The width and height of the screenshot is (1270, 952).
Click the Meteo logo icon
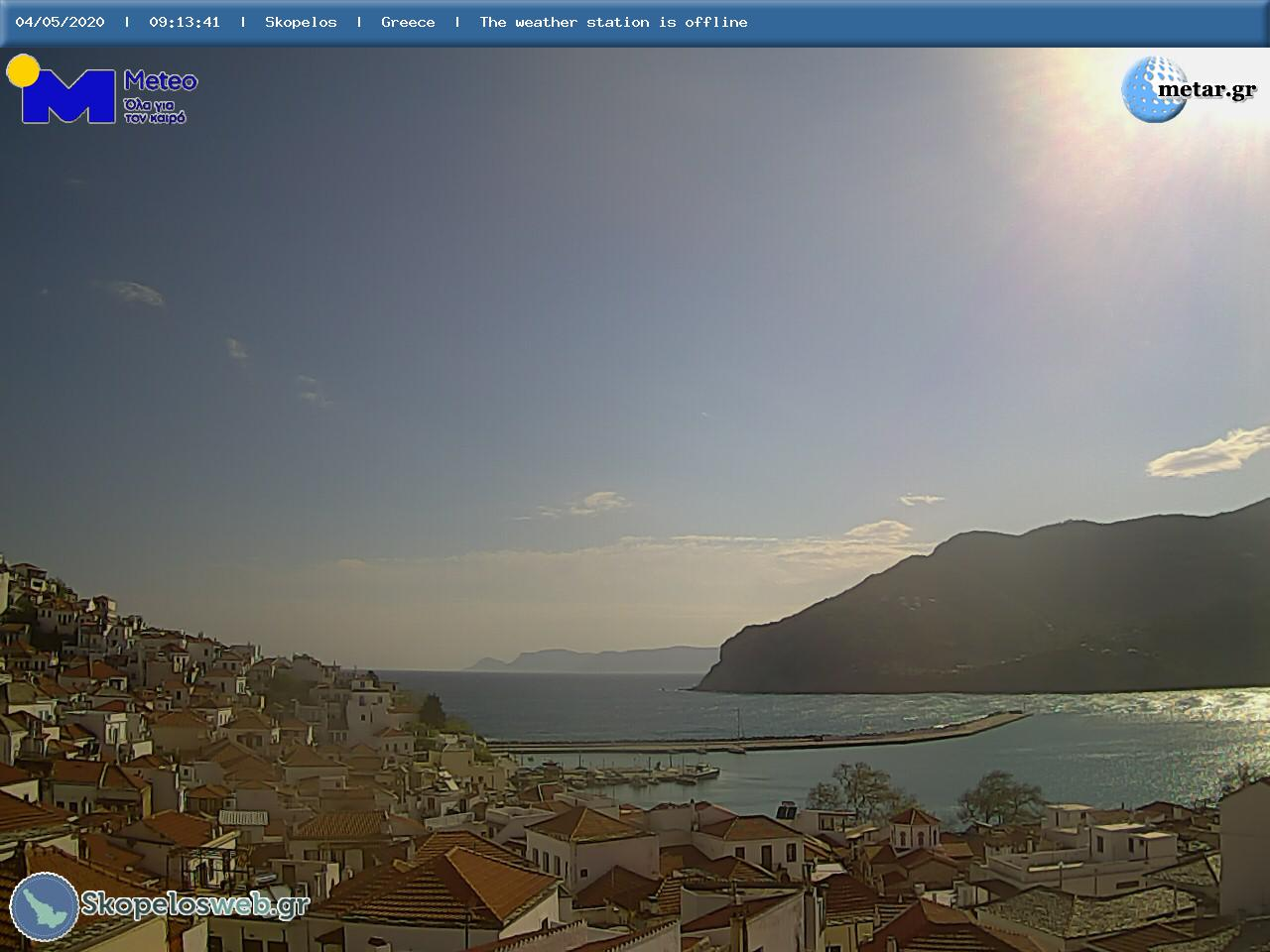63,89
